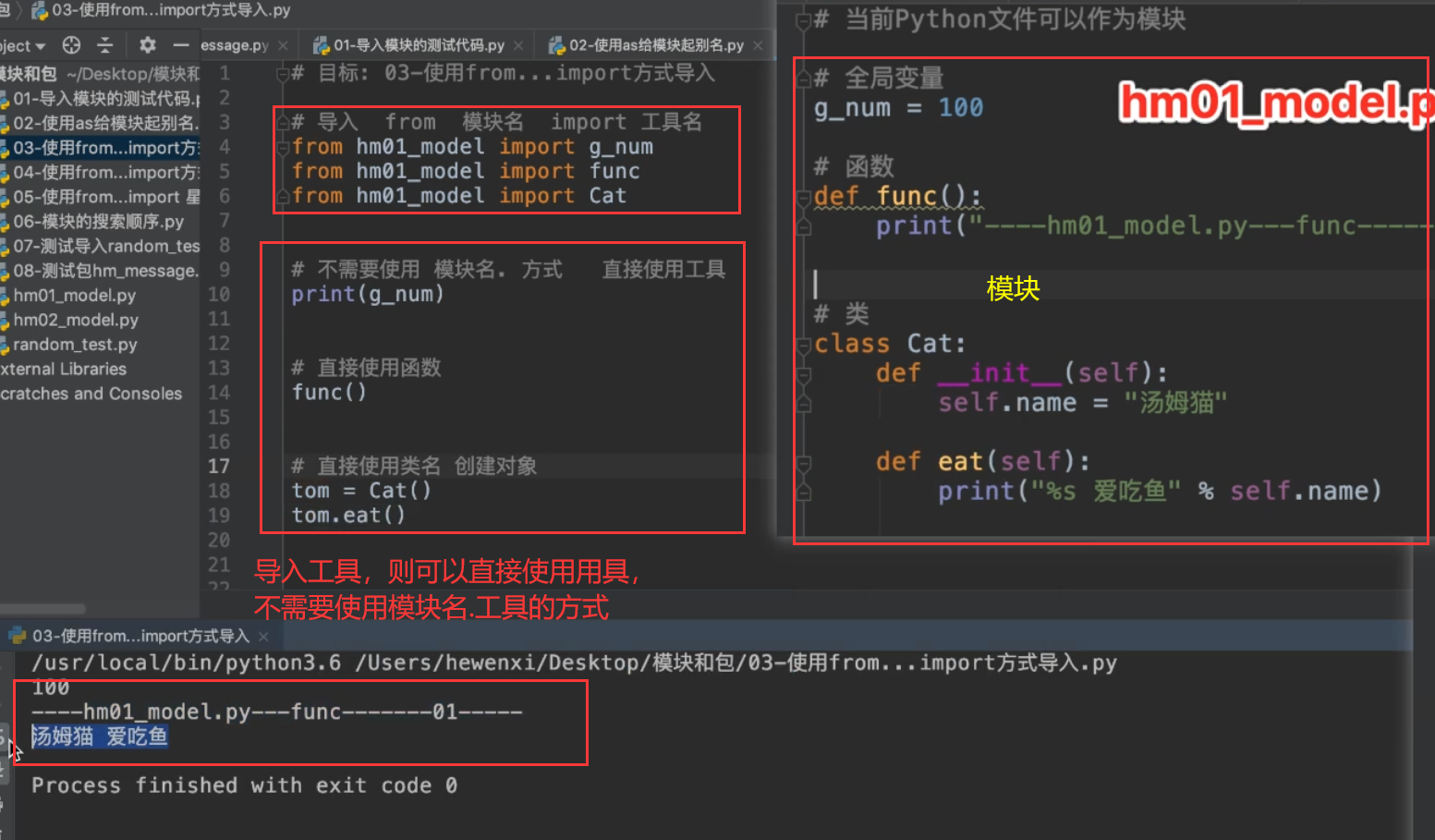Switch to 02-使用as给模块起别名.py tab
Viewport: 1435px width, 840px height.
coord(656,45)
